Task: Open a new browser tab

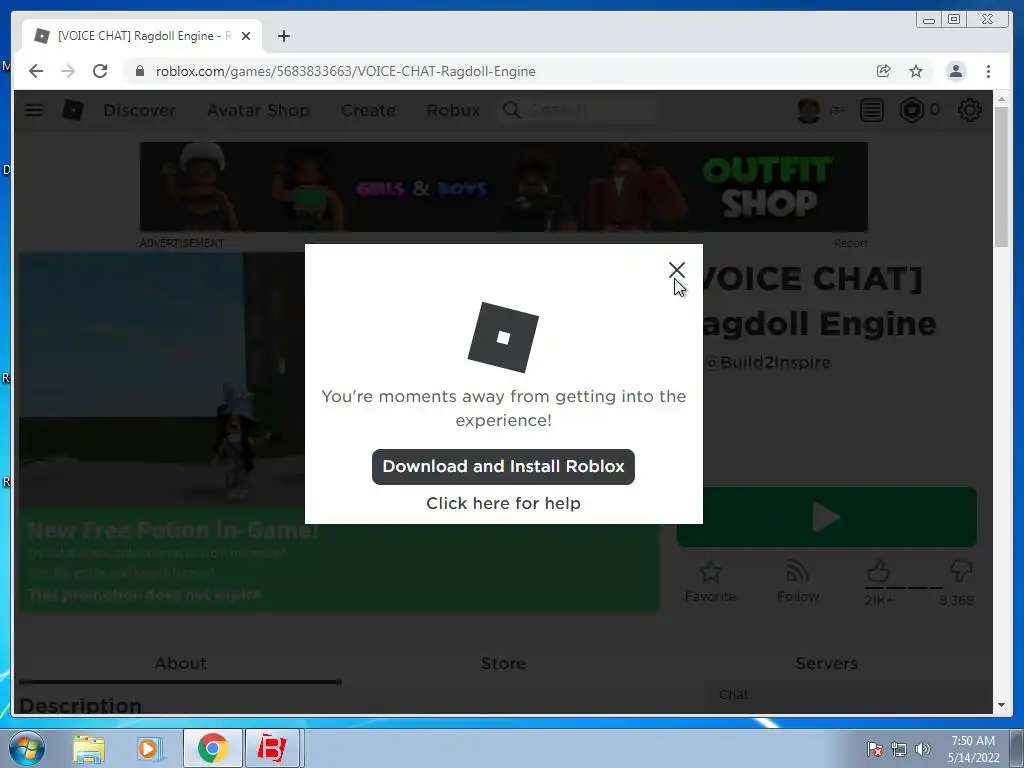Action: 283,36
